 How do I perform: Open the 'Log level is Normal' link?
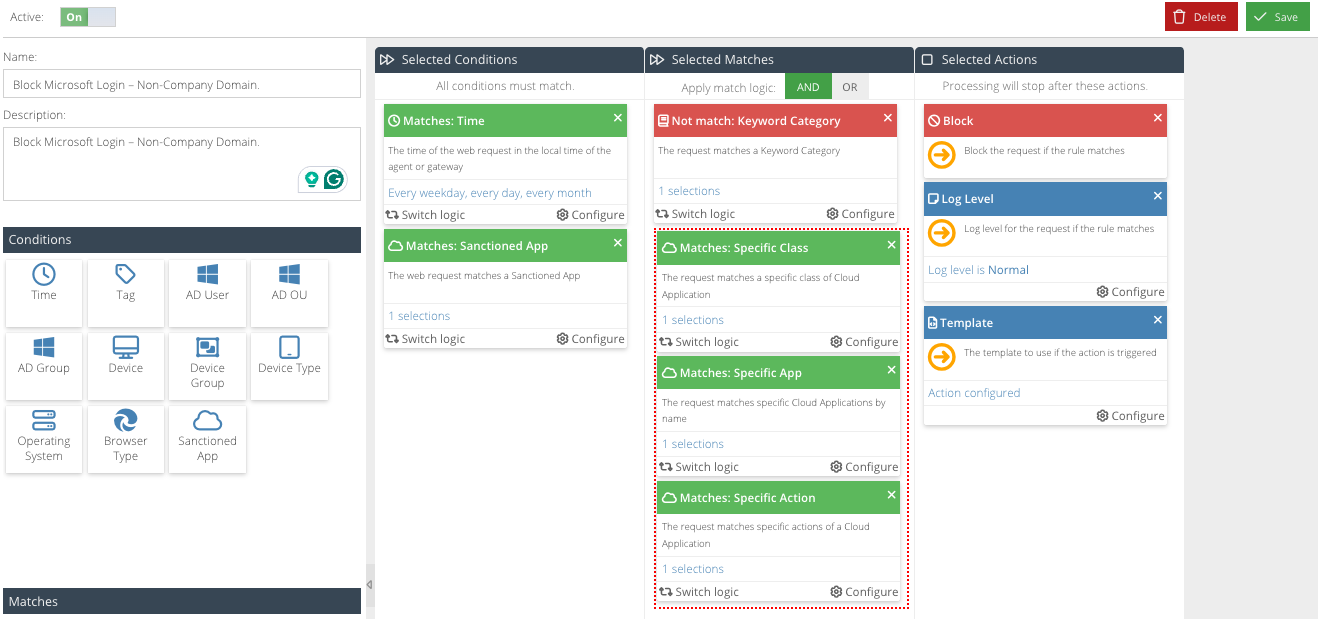[x=978, y=270]
